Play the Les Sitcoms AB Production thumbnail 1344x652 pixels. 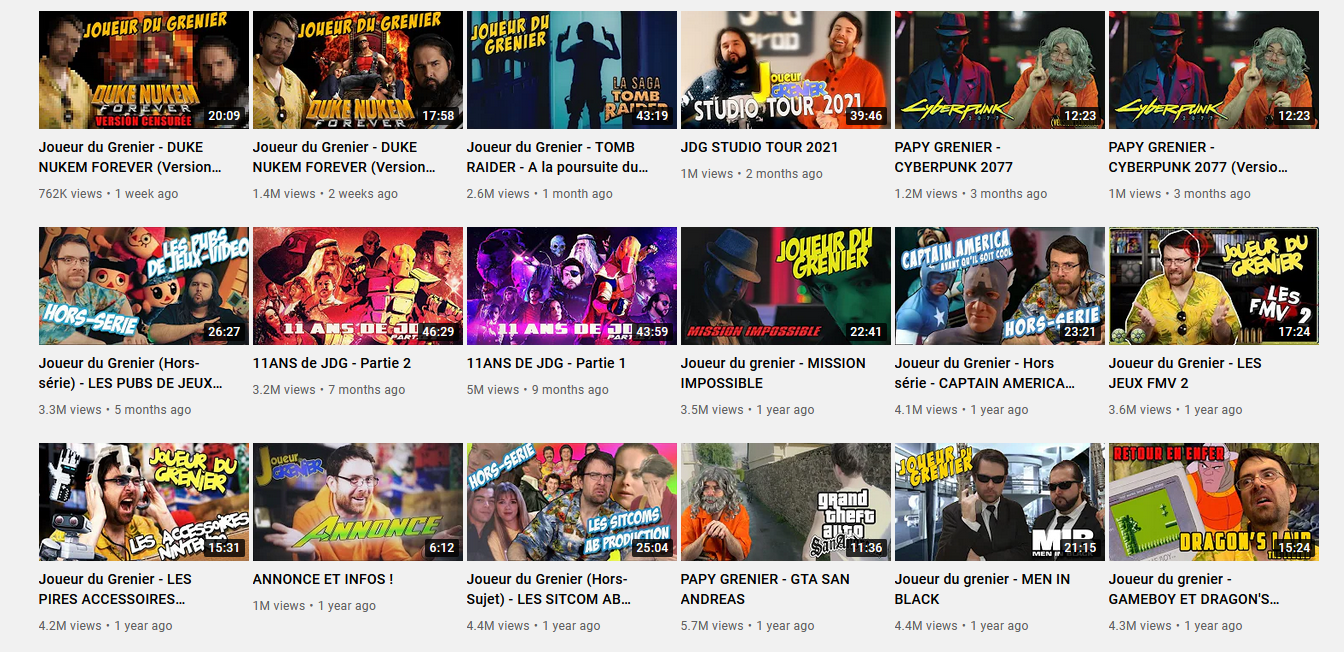(572, 502)
